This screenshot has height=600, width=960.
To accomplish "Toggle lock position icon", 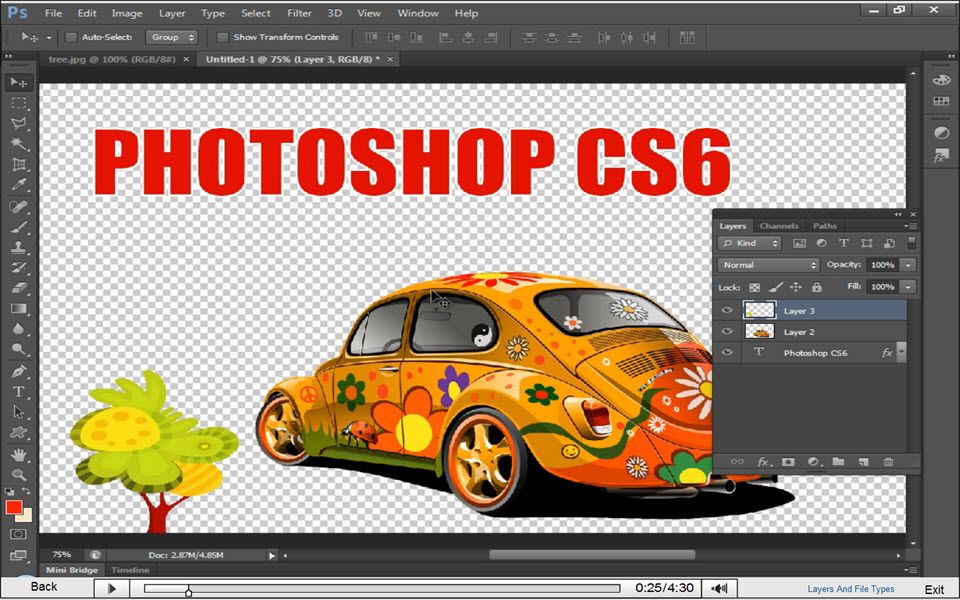I will [796, 287].
